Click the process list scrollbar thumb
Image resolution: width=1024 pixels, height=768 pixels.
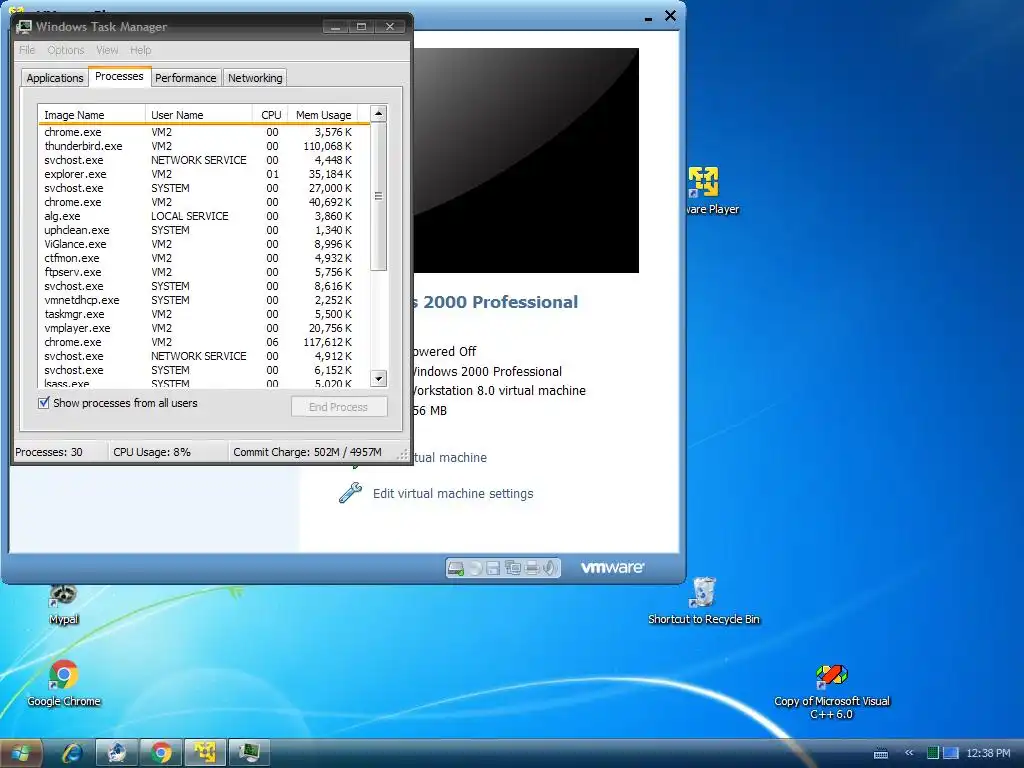tap(379, 196)
